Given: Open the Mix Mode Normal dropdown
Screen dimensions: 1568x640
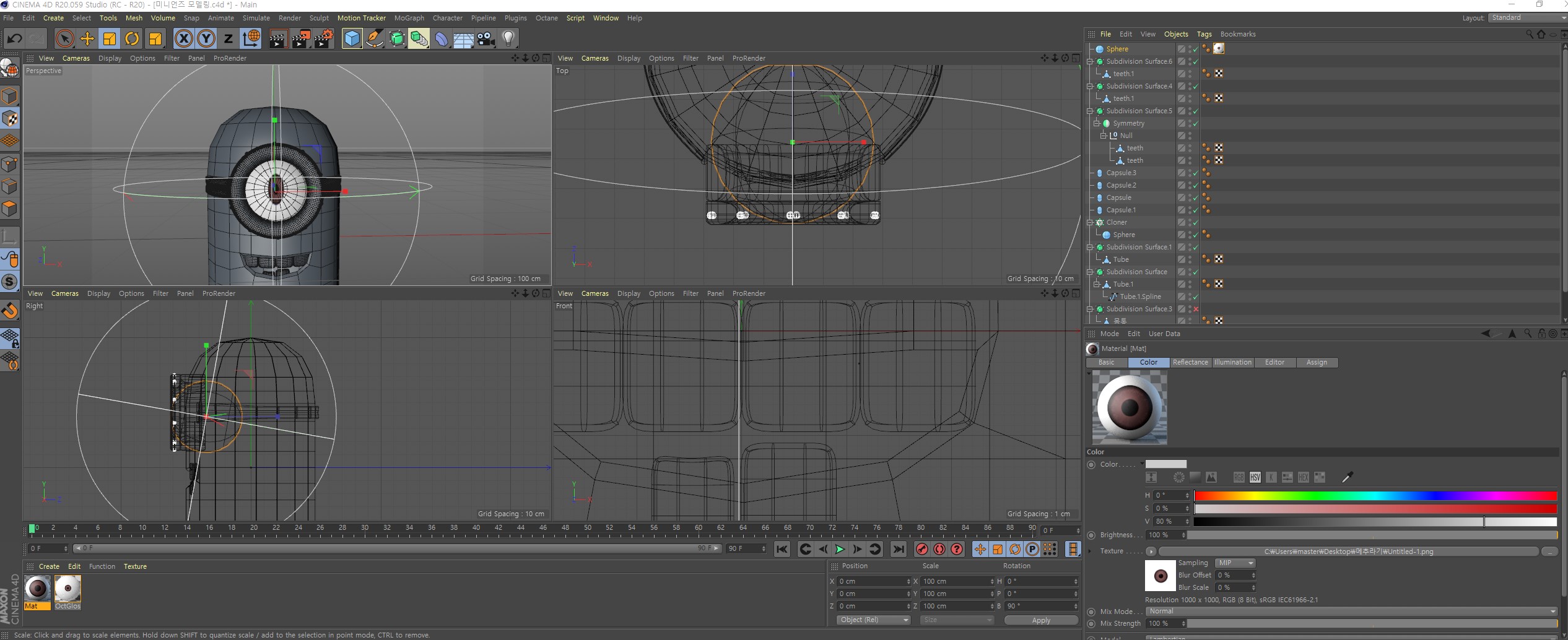Looking at the screenshot, I should tap(1351, 611).
